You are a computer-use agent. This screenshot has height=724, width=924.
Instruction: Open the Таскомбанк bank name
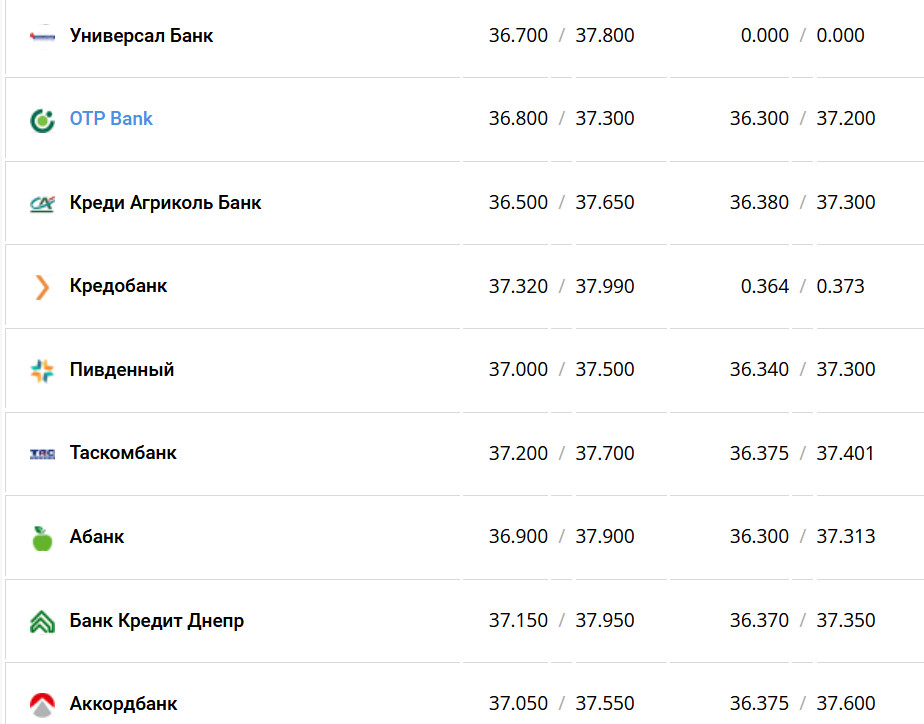(x=123, y=453)
